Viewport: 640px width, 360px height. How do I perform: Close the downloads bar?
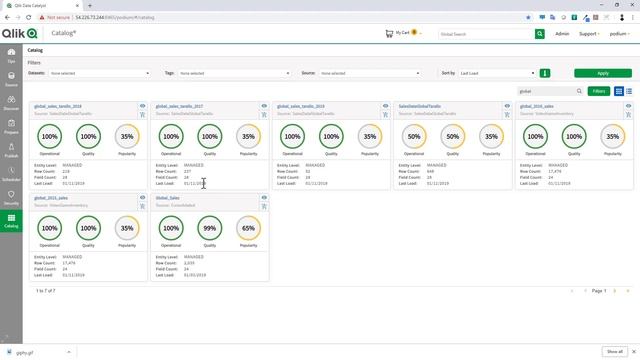[x=634, y=351]
